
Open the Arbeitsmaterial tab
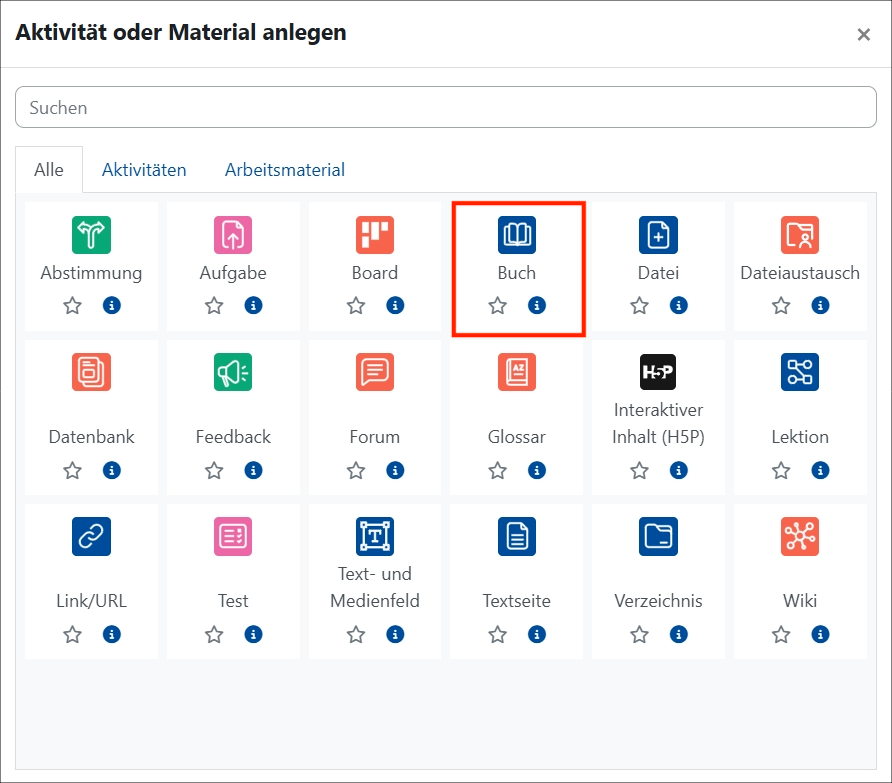284,169
